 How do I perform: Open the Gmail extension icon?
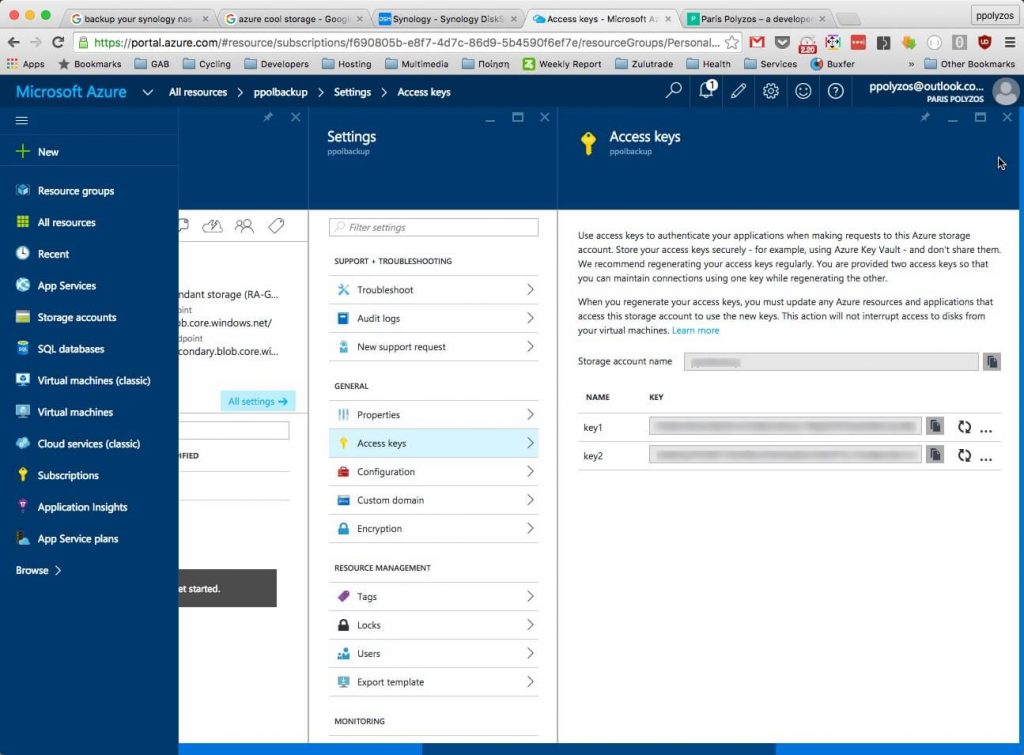point(757,42)
